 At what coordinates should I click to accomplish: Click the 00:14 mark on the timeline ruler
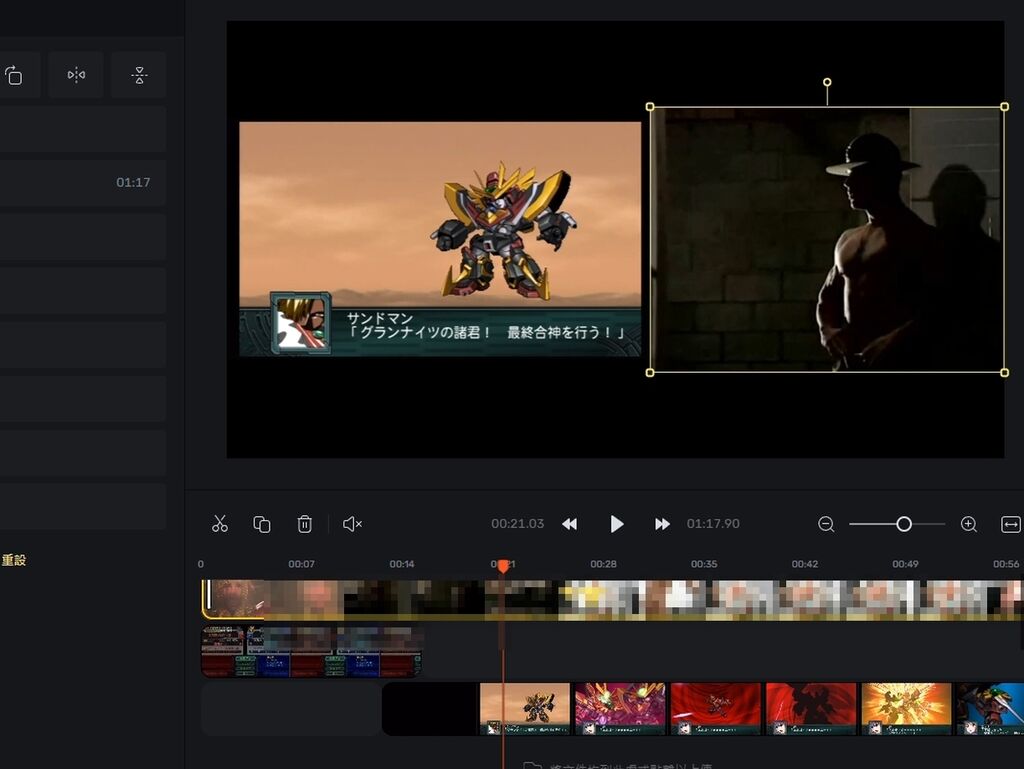(402, 564)
